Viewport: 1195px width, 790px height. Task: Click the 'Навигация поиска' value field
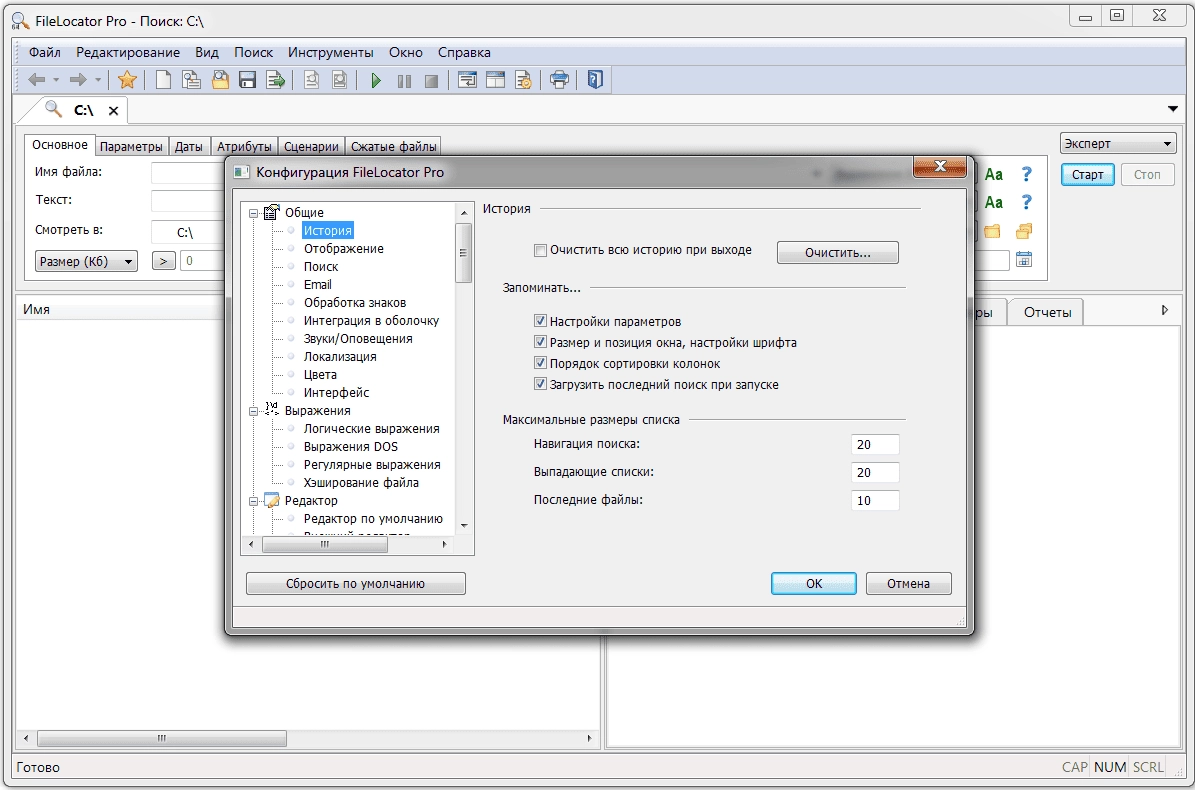pyautogui.click(x=875, y=445)
